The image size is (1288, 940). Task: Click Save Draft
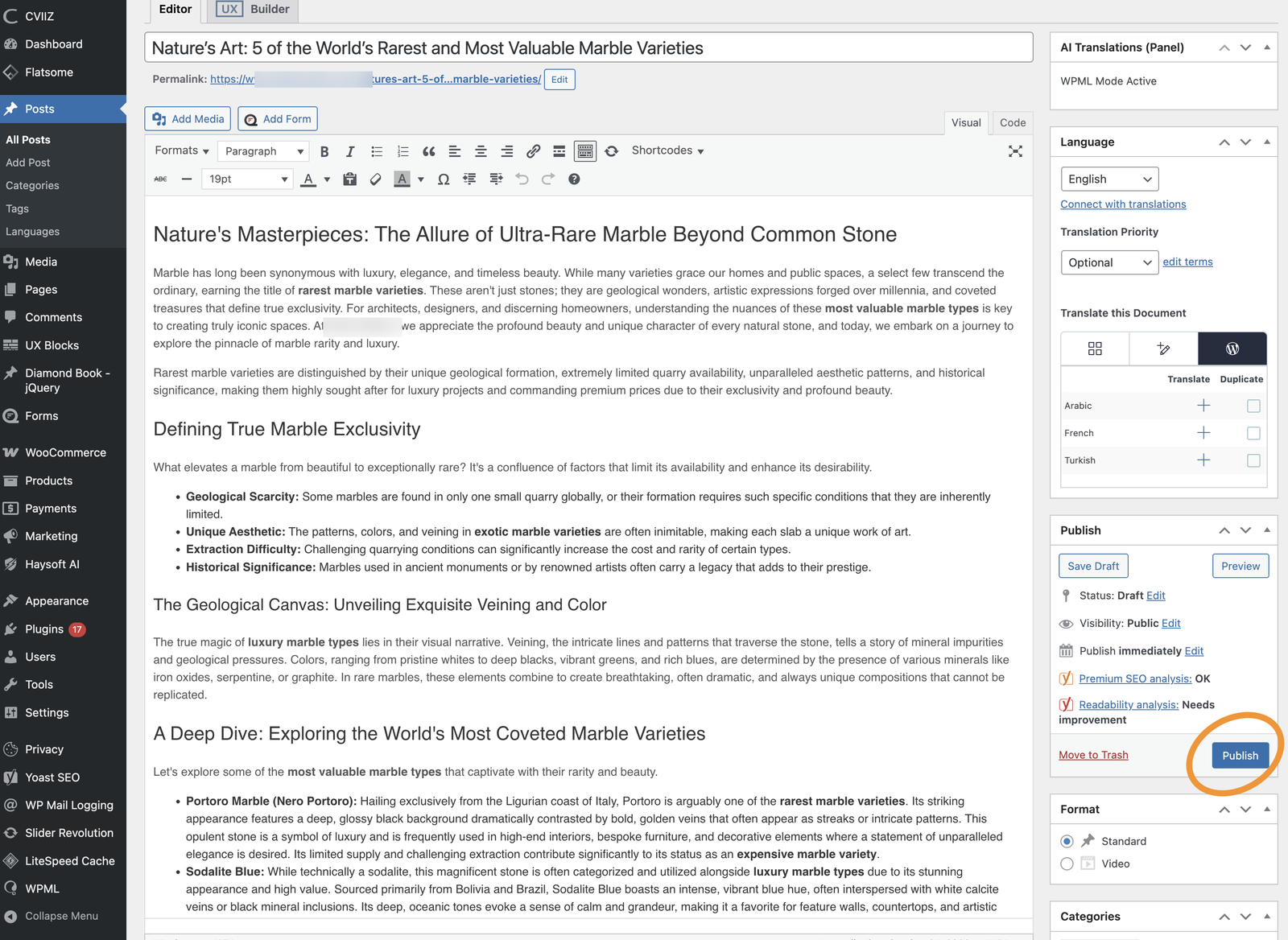(x=1093, y=567)
